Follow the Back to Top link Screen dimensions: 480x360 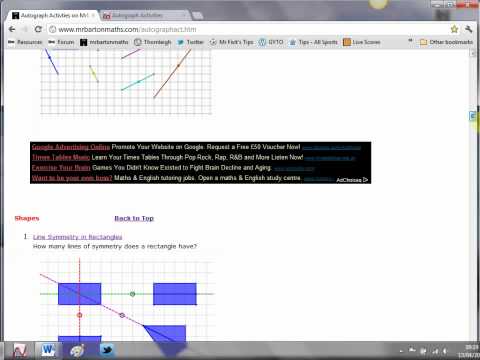click(134, 218)
